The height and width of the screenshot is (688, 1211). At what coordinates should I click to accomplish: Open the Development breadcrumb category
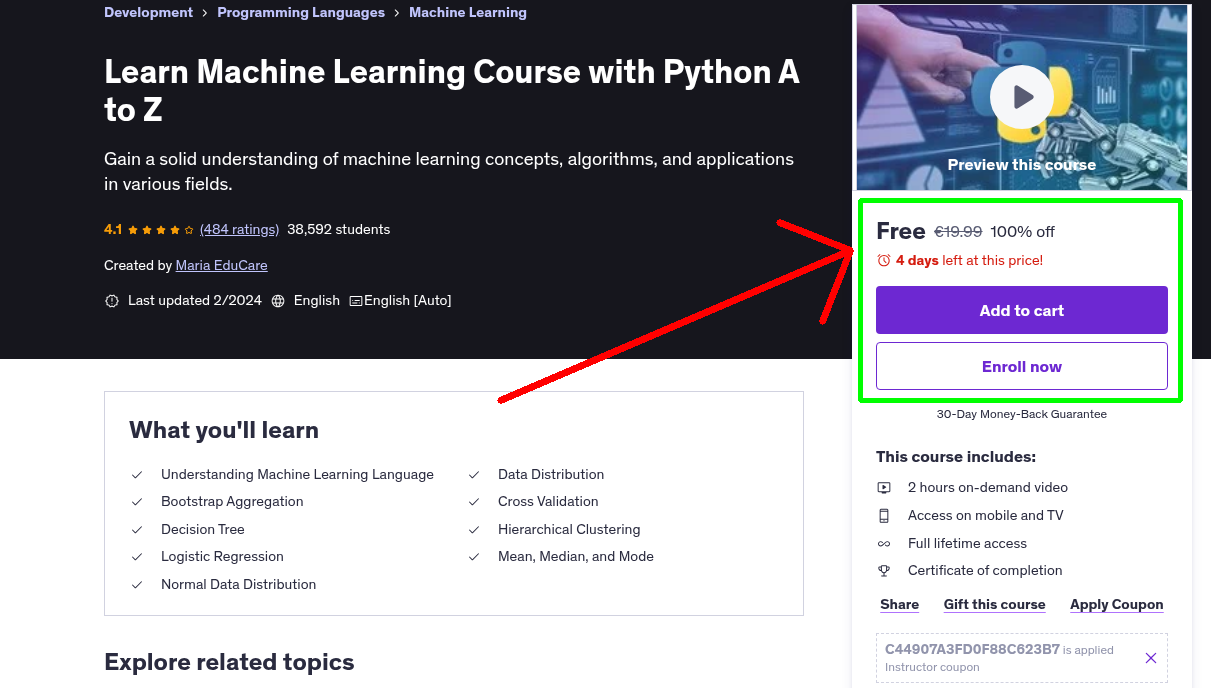pyautogui.click(x=148, y=13)
